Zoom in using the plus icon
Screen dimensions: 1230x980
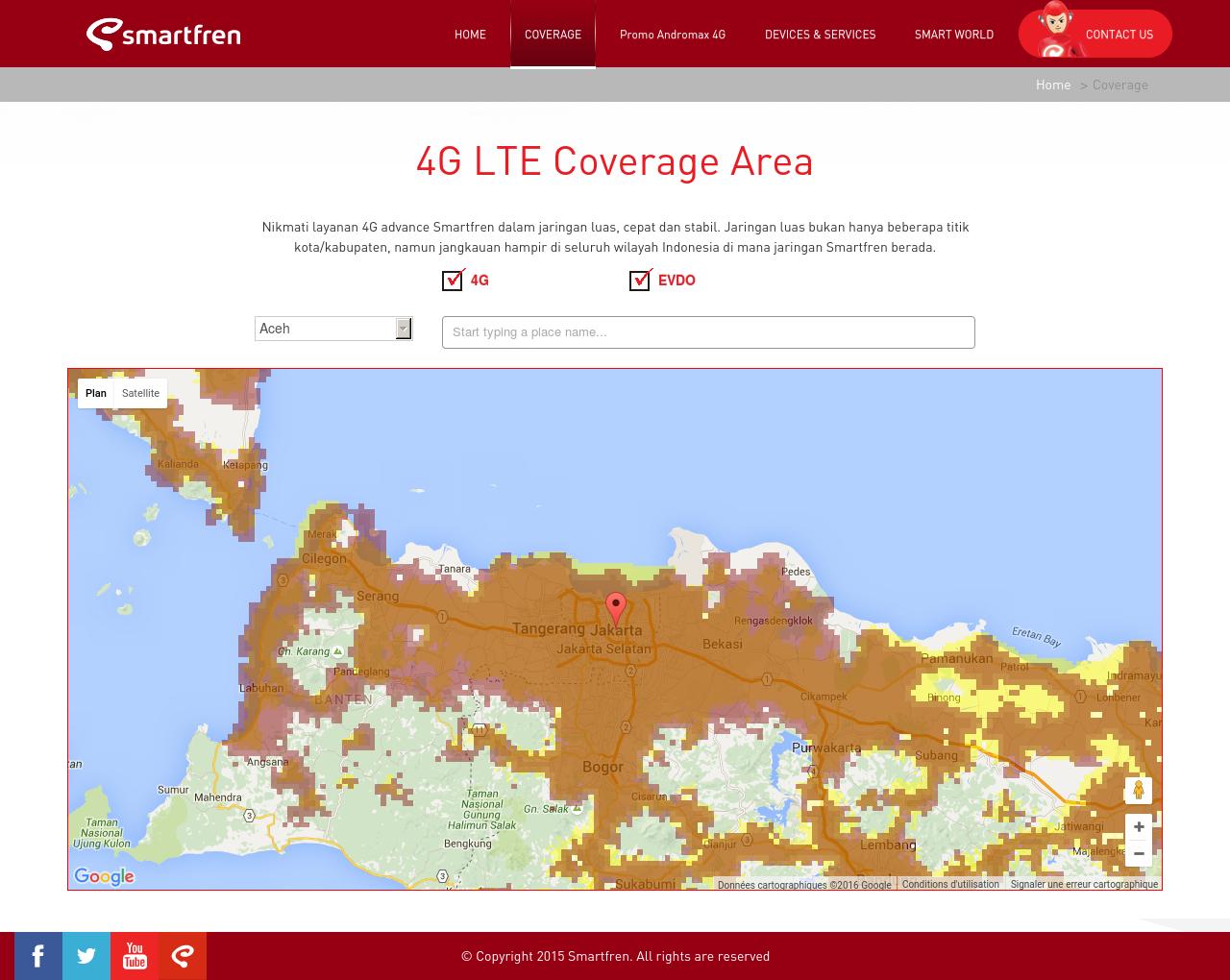click(x=1139, y=826)
